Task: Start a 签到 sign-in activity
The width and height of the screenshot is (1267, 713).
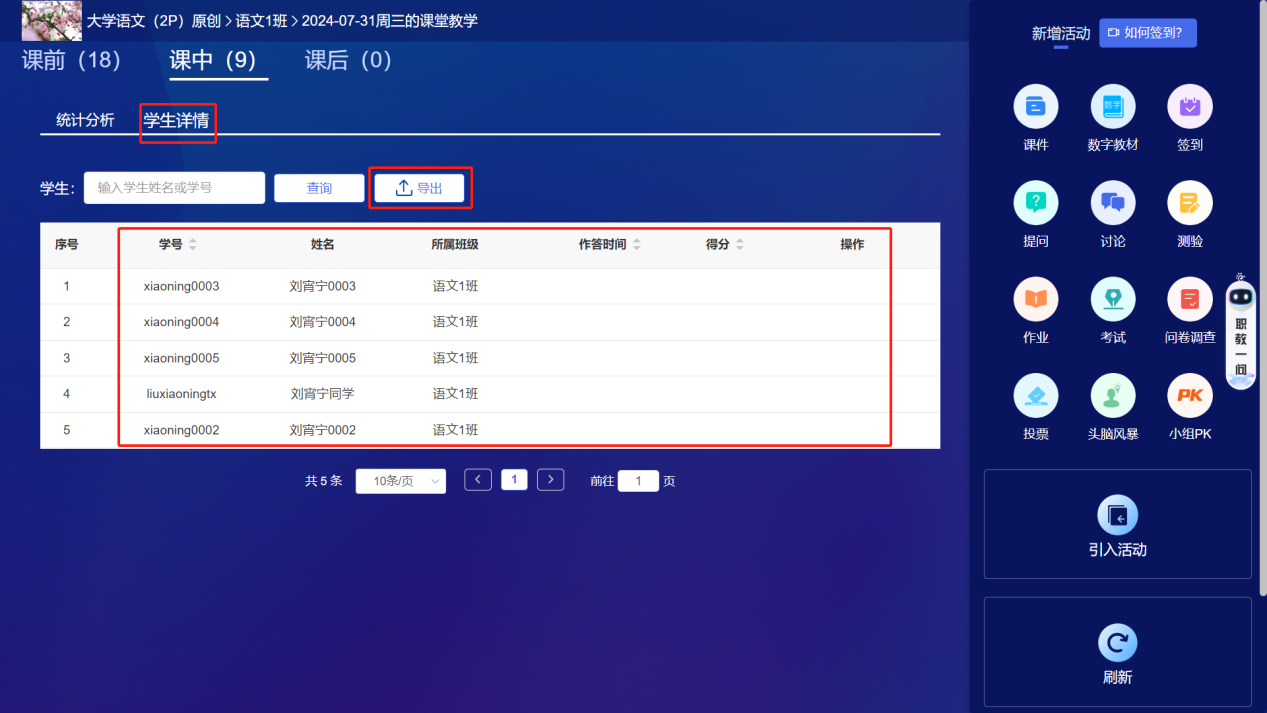Action: point(1189,107)
